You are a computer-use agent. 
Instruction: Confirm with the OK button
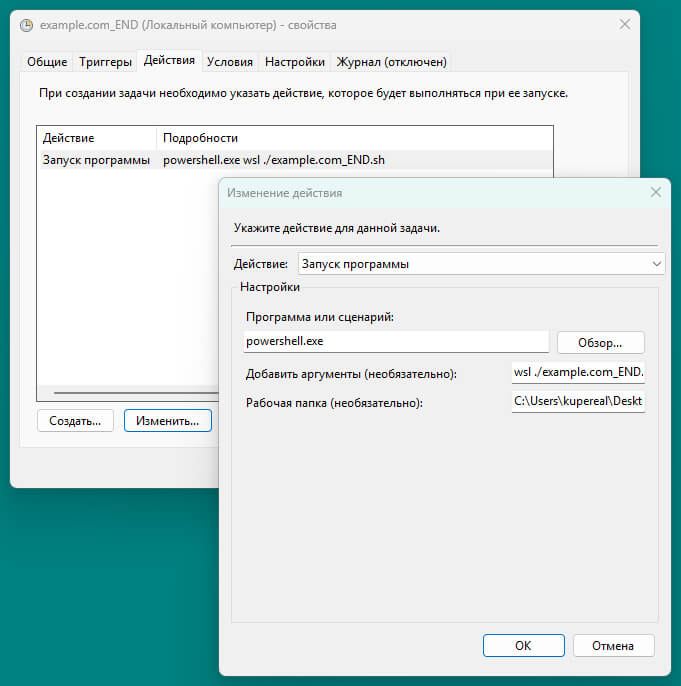pos(523,646)
